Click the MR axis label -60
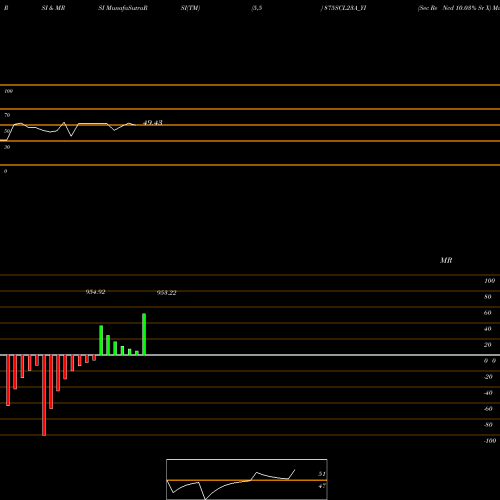The image size is (500, 500). click(x=488, y=409)
